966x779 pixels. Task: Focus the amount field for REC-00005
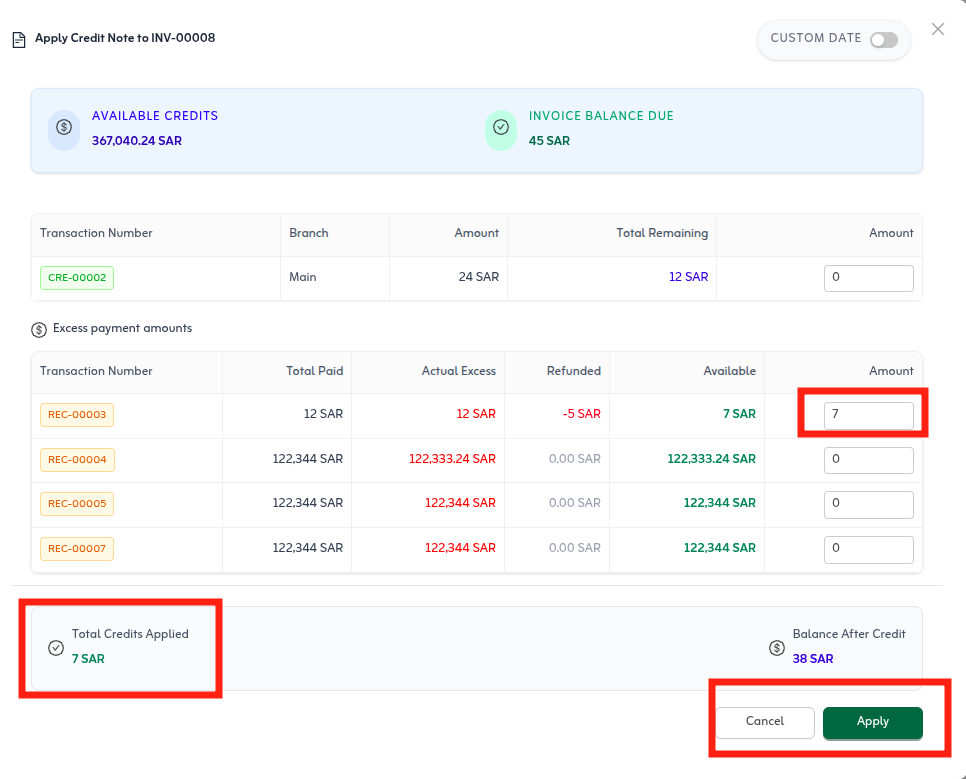(x=869, y=505)
